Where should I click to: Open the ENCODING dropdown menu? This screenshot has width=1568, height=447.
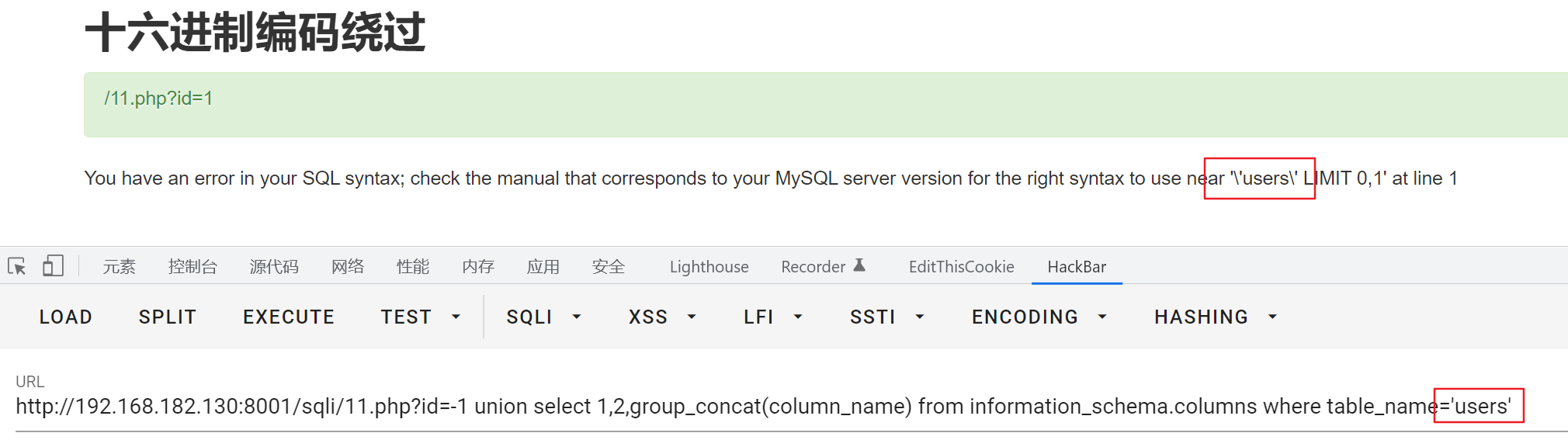pos(1039,317)
